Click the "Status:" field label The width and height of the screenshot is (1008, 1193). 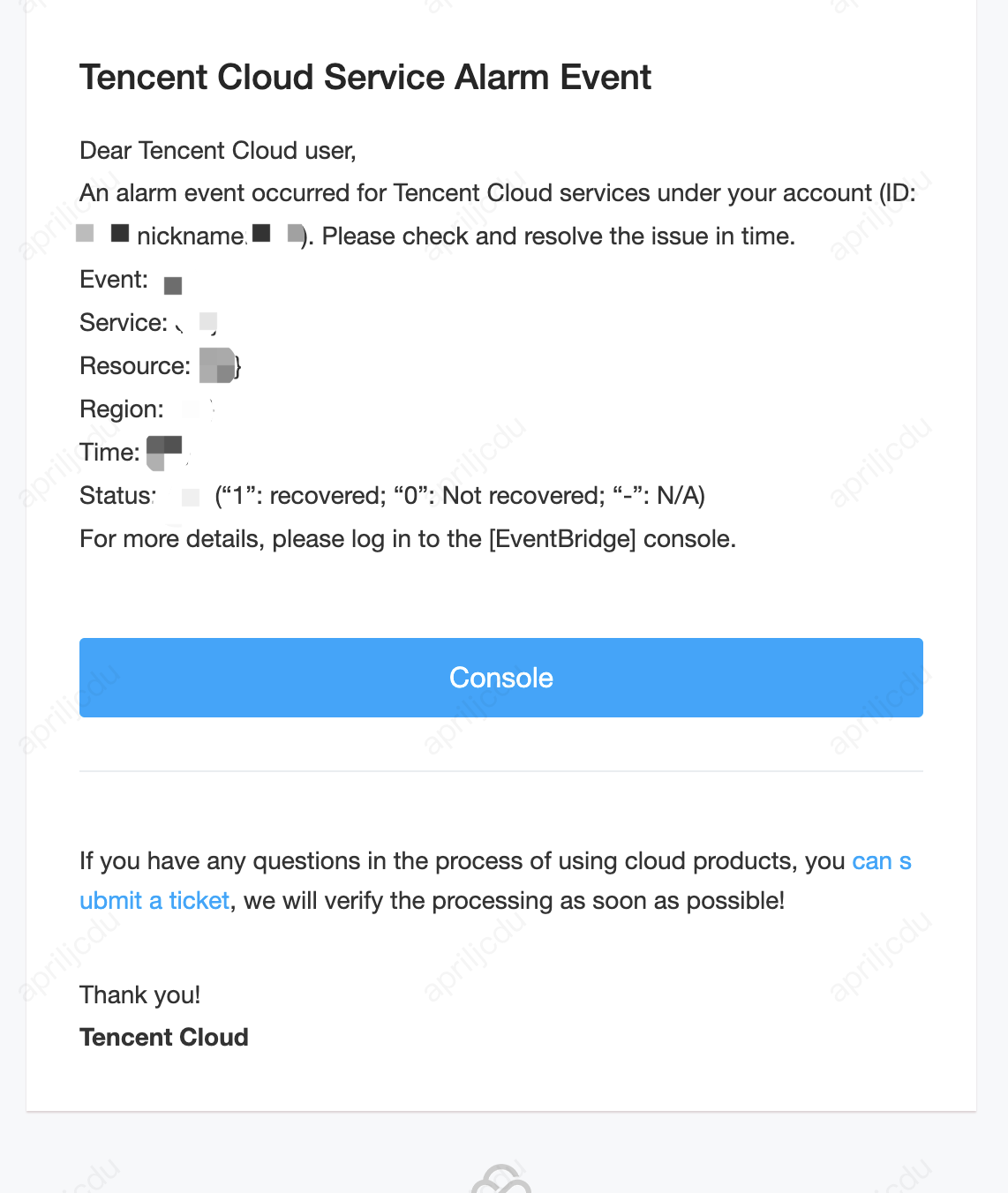(117, 496)
